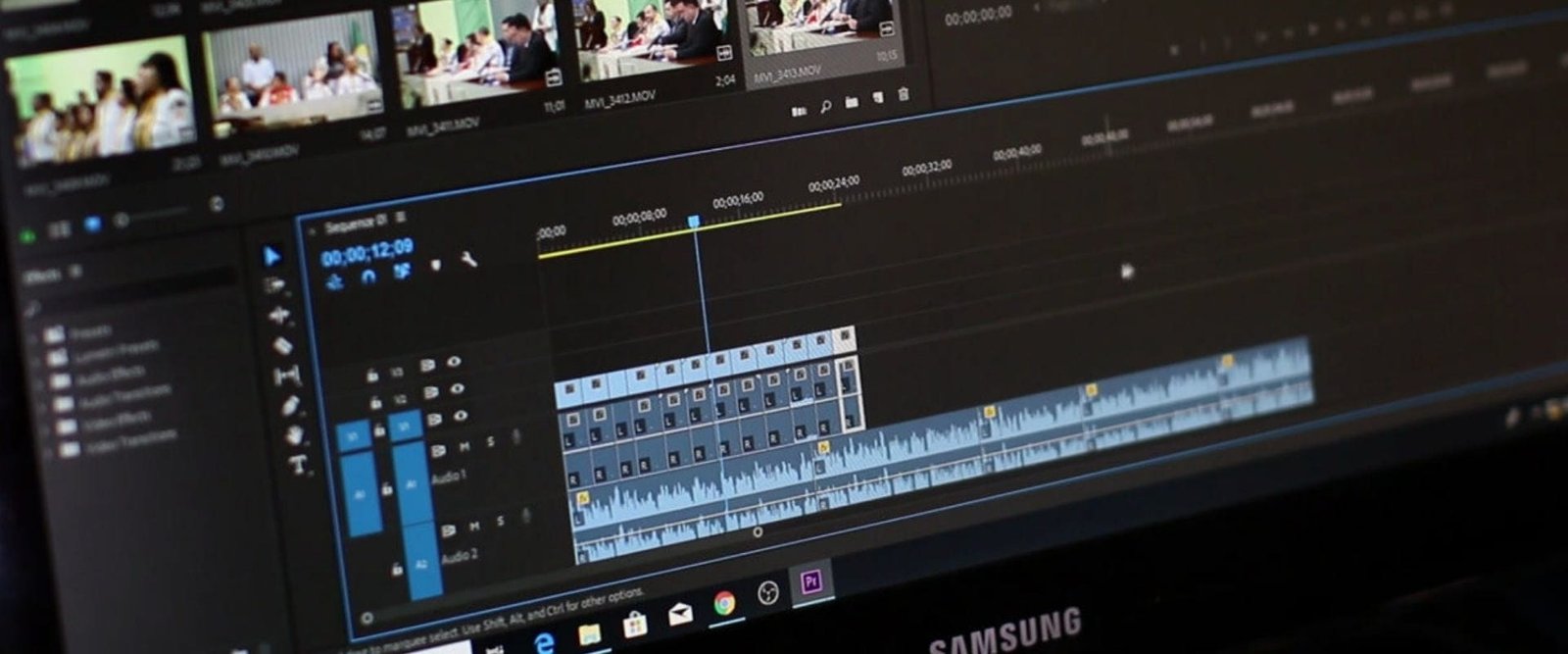
Task: Open the Sequence 01 panel menu
Action: (401, 218)
